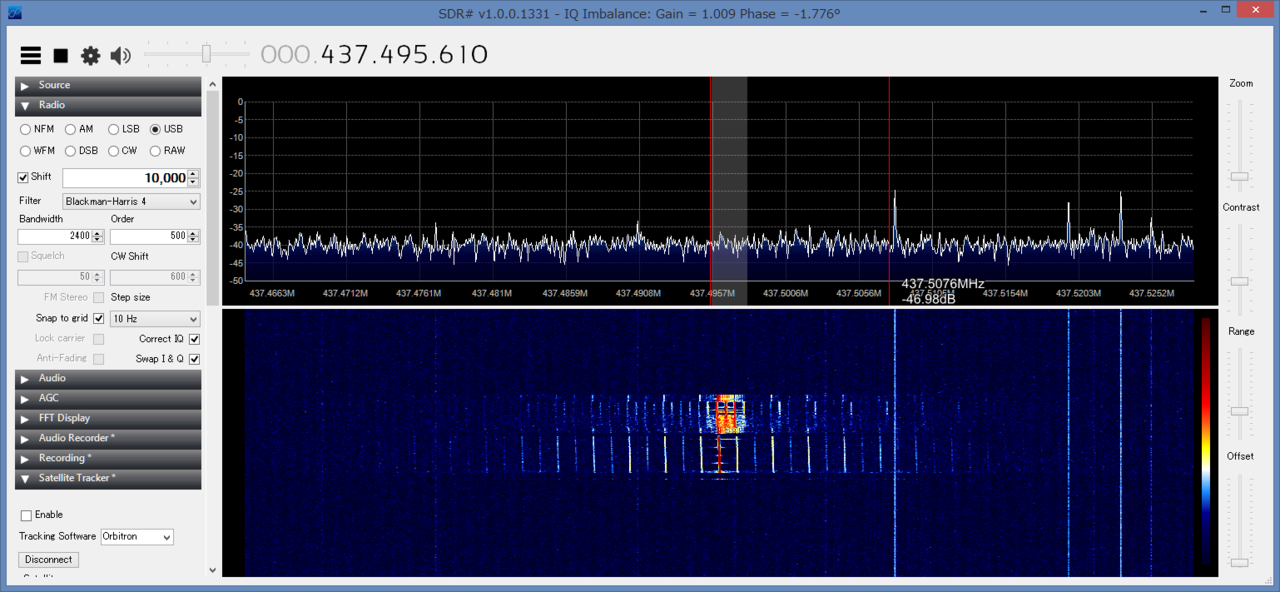This screenshot has width=1280, height=592.
Task: Toggle Snap to grid checkbox
Action: (x=98, y=318)
